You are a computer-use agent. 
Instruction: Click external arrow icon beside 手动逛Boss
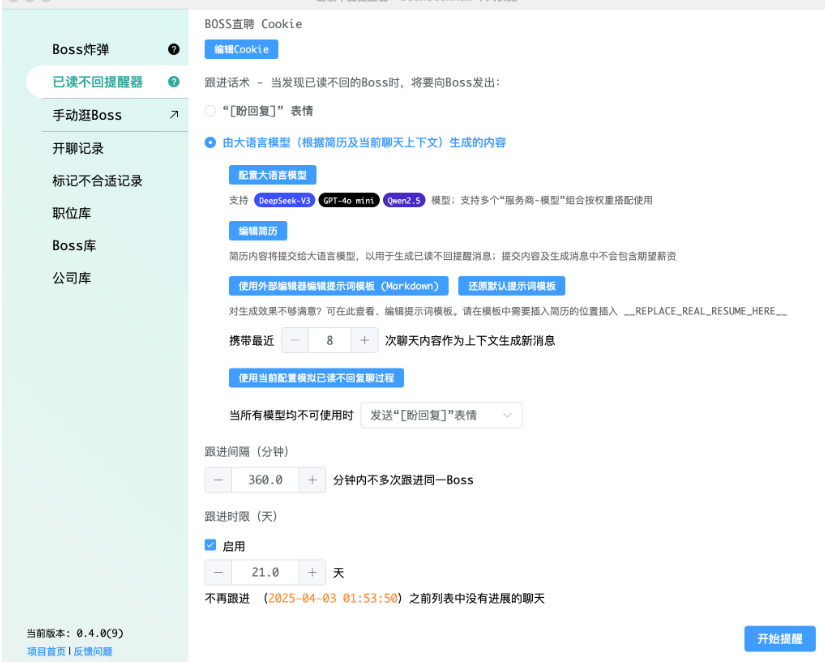coord(174,115)
